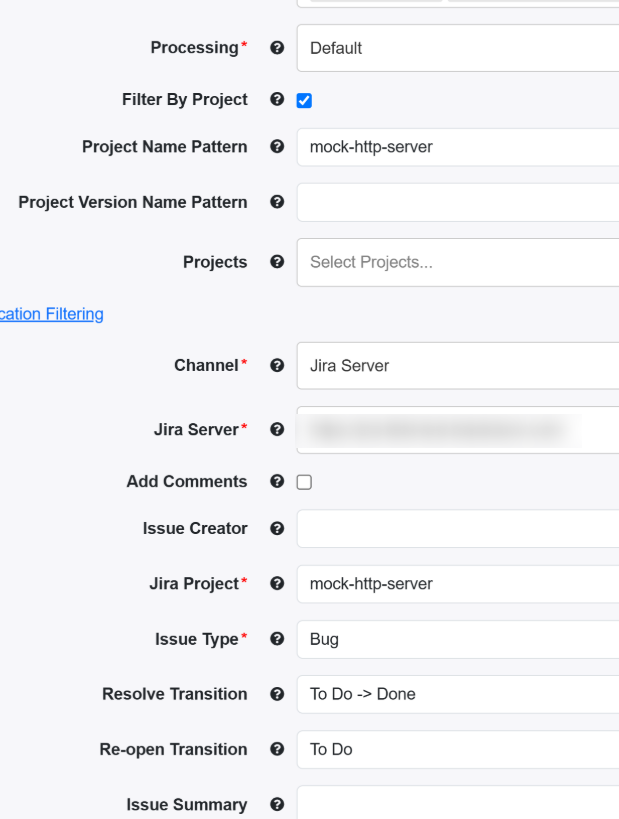Image resolution: width=619 pixels, height=819 pixels.
Task: Focus the Project Version Name Pattern field
Action: coord(458,202)
